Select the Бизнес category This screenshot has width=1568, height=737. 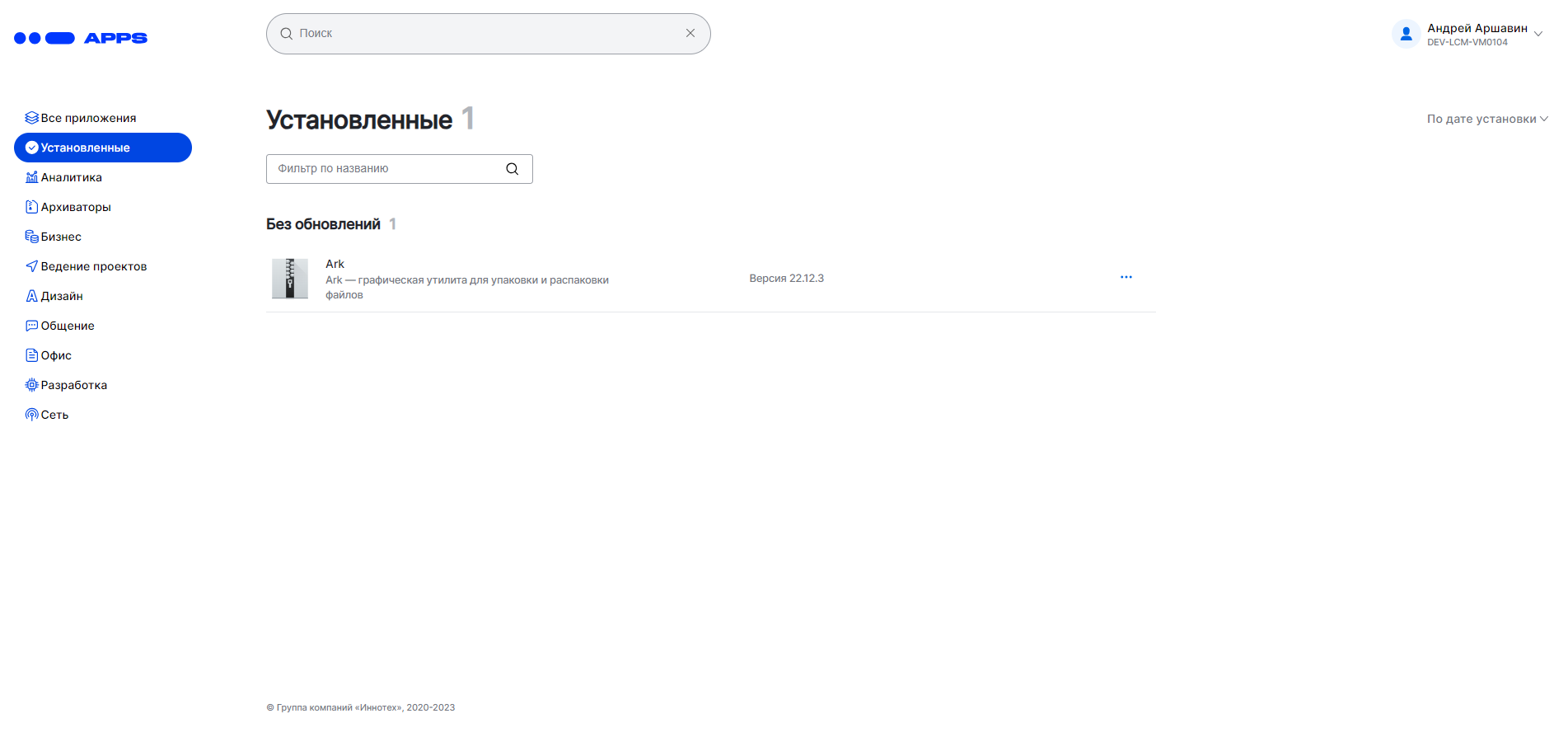61,237
